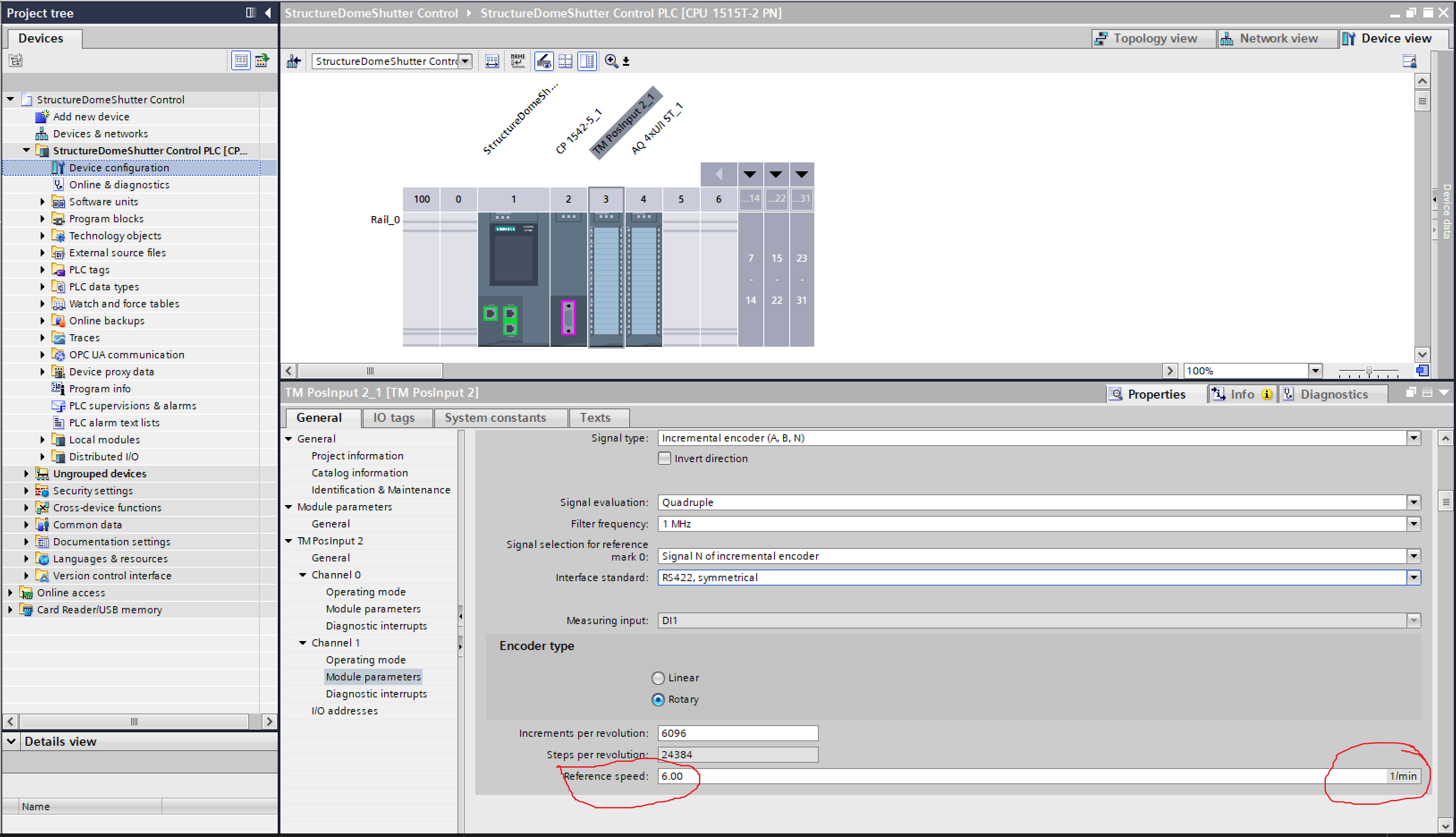
Task: Enable the Invert direction checkbox
Action: [664, 458]
